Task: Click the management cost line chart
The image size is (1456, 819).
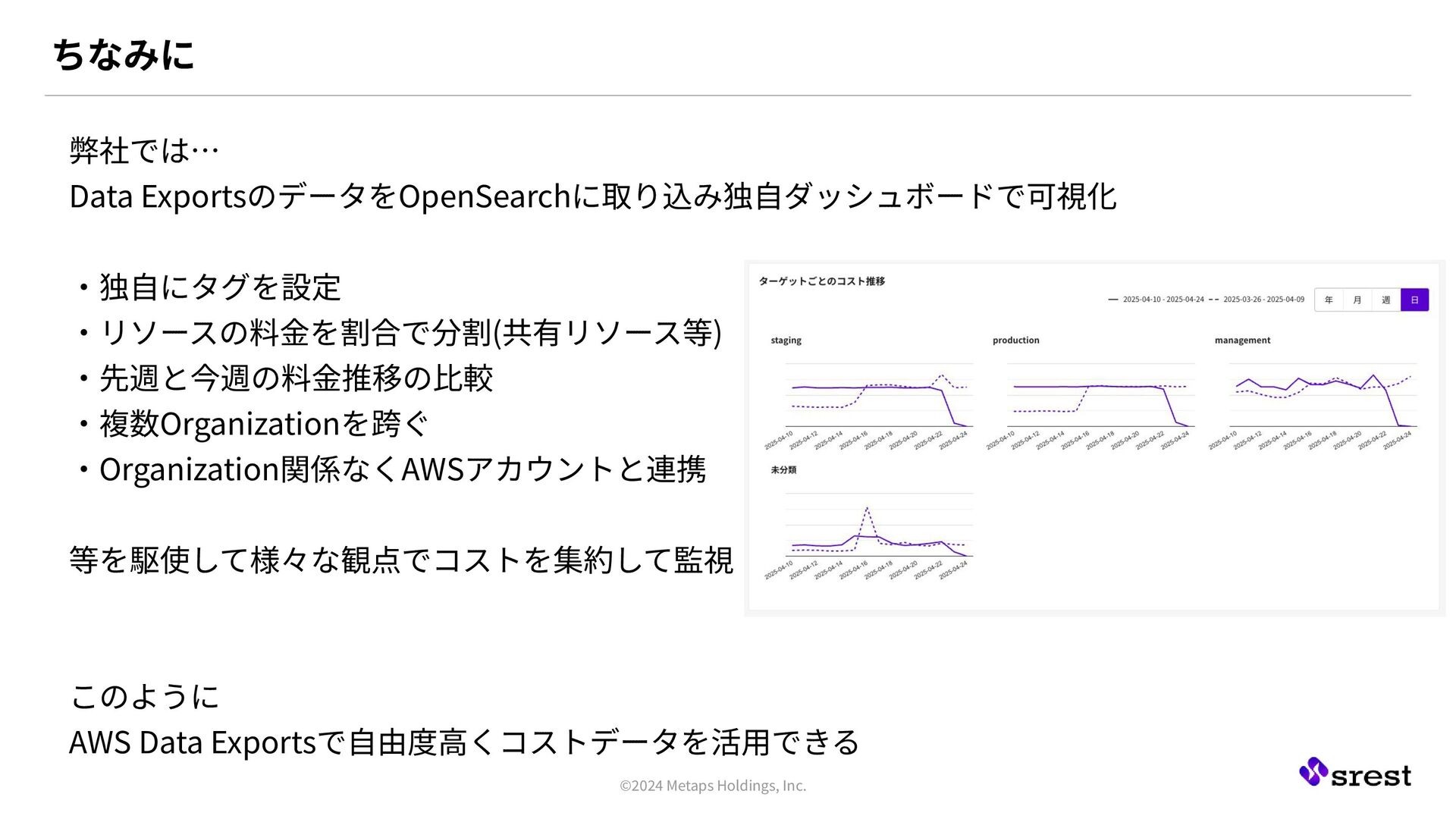Action: point(1323,396)
